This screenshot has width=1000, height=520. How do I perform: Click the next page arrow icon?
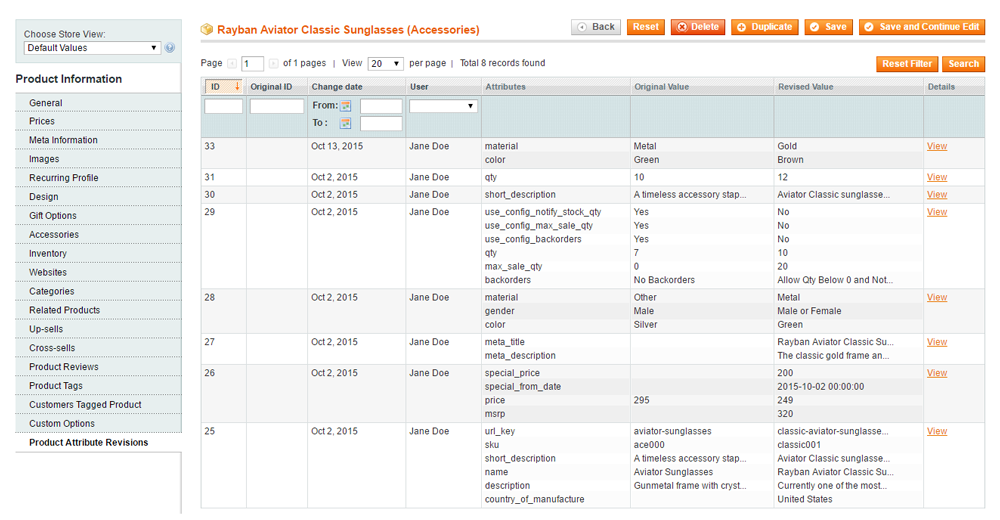coord(274,64)
